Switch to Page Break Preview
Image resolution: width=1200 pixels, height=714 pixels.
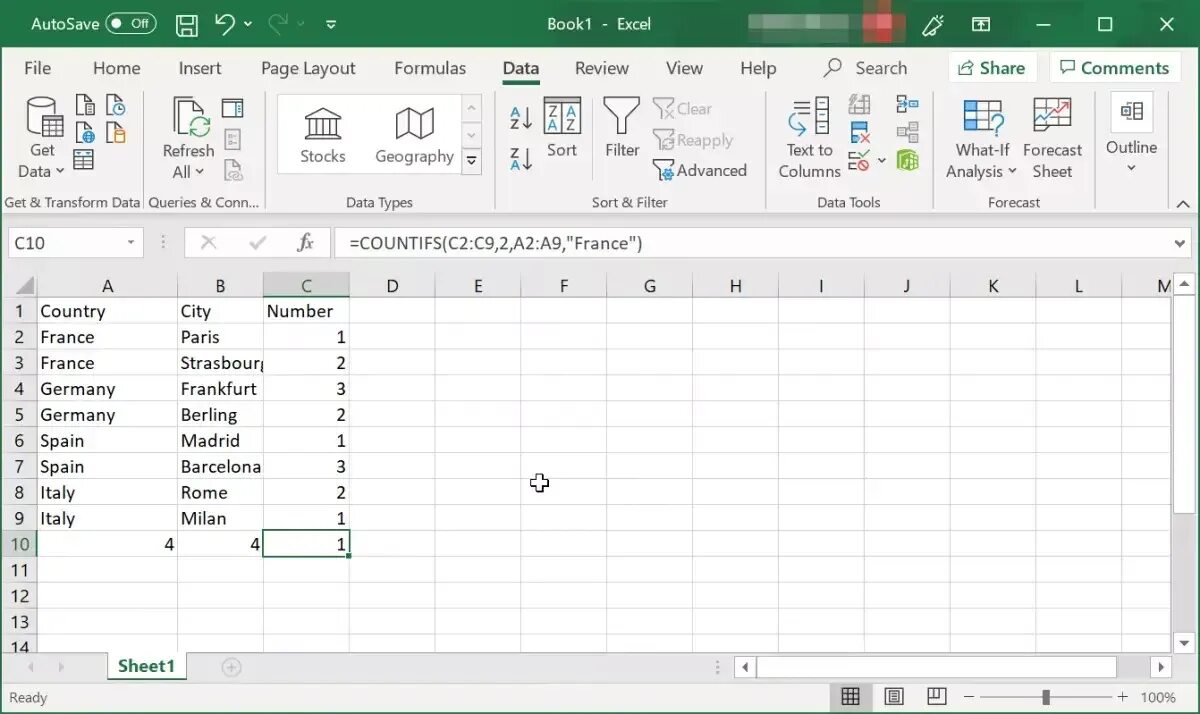(937, 697)
